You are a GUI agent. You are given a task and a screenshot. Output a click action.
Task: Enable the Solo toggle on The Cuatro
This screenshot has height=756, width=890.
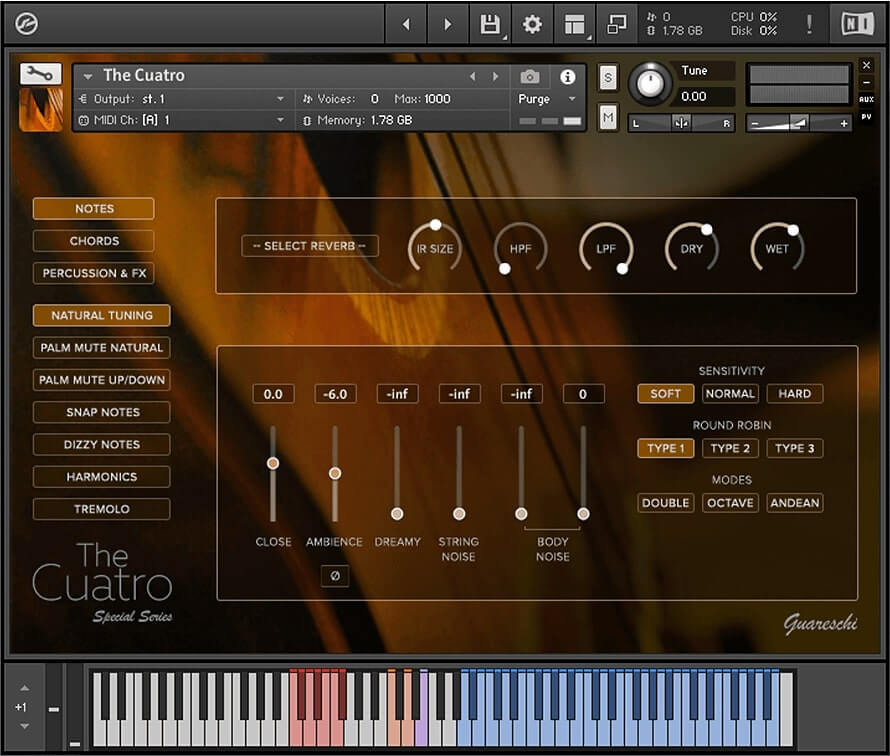click(607, 76)
